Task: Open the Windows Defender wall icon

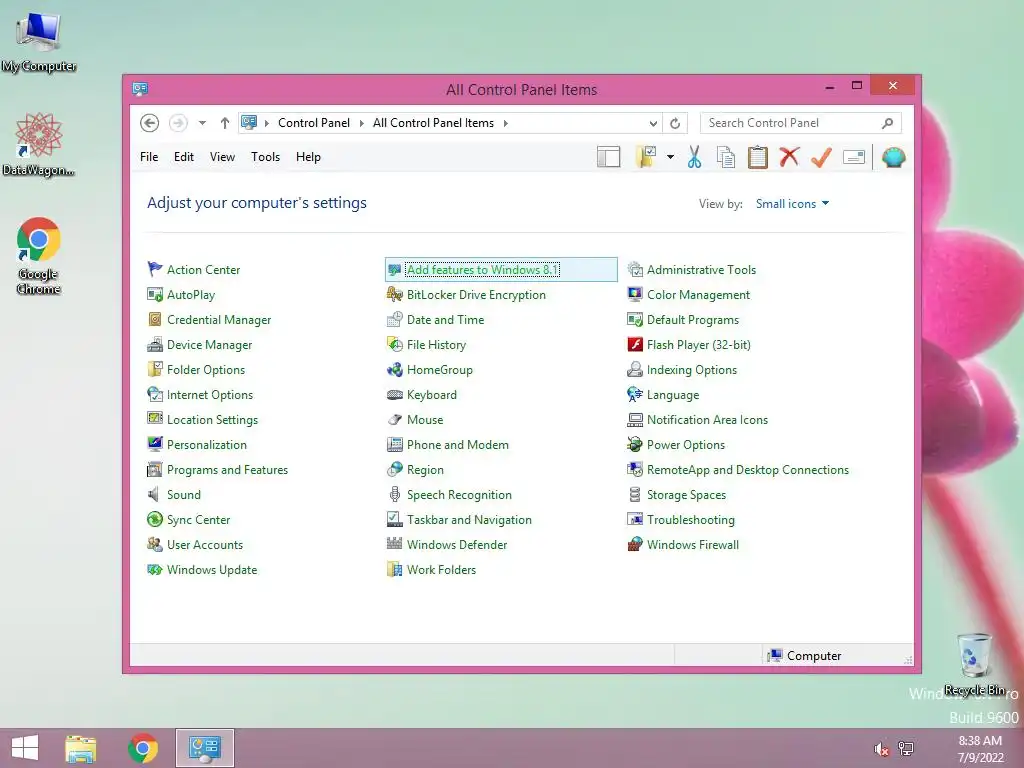Action: click(394, 544)
